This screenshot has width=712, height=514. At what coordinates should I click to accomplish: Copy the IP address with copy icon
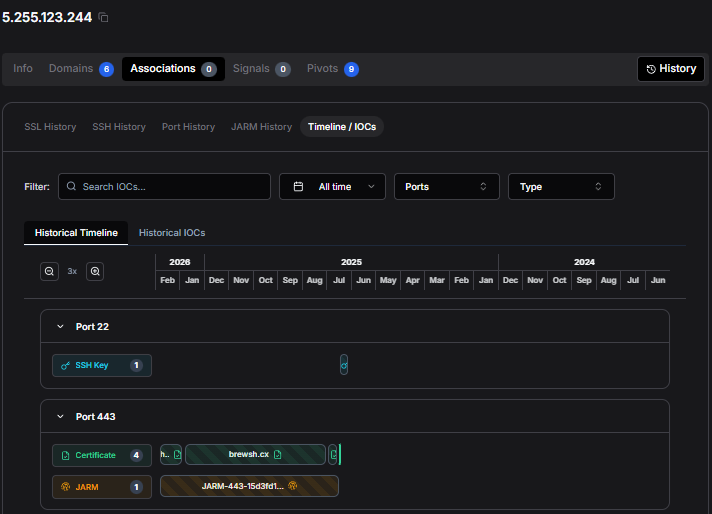(103, 18)
